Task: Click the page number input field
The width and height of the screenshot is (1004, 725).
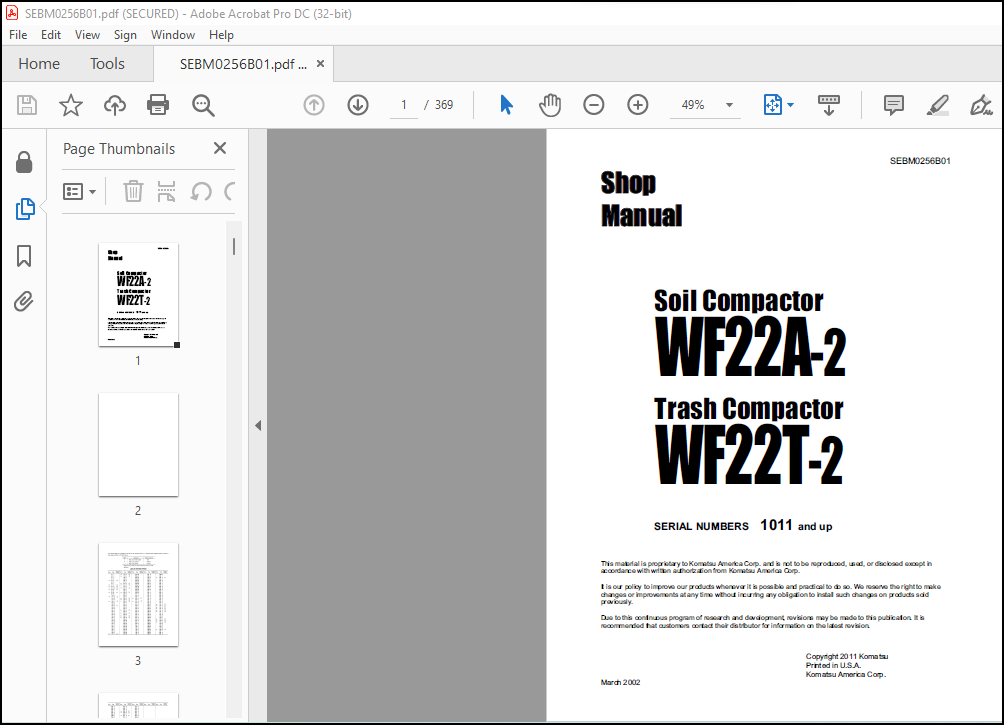Action: [x=404, y=105]
